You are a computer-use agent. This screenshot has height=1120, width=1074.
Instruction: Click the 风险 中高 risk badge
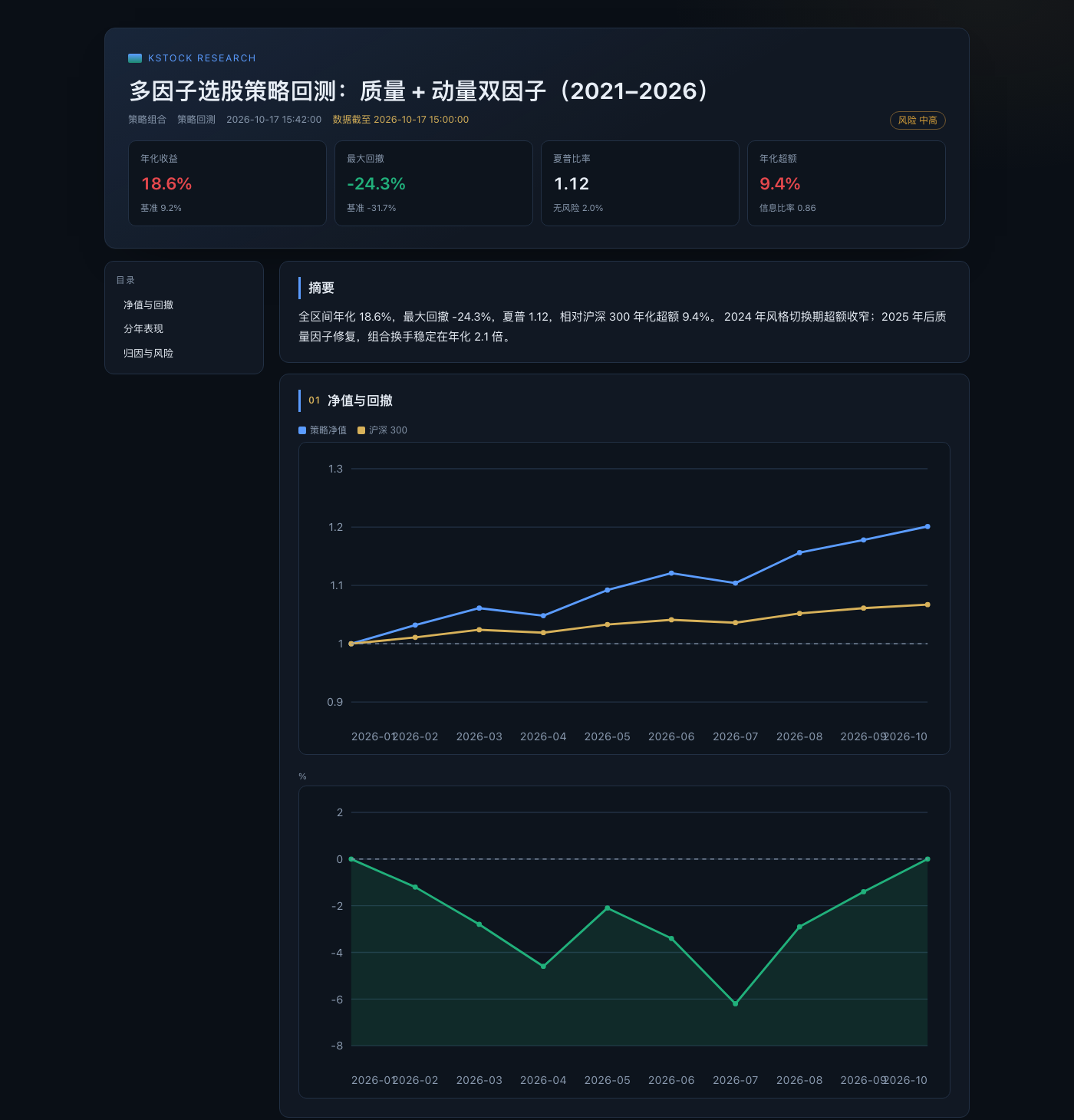point(918,120)
